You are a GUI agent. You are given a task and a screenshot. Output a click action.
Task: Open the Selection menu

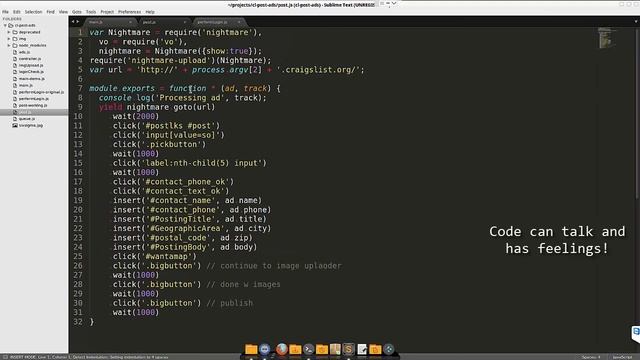click(33, 12)
